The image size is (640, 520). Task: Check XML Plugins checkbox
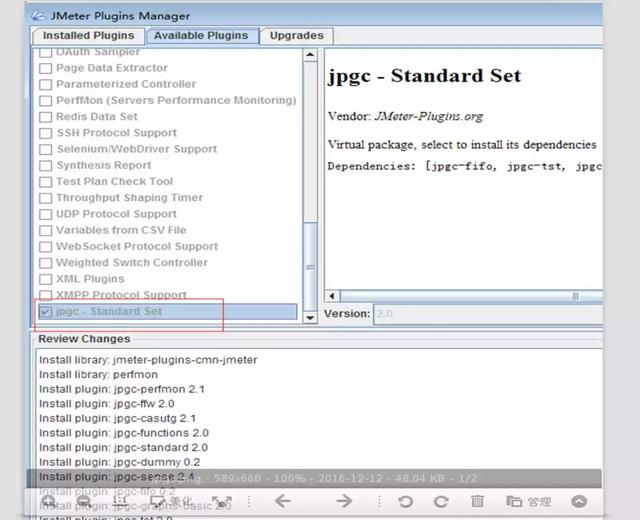pyautogui.click(x=45, y=279)
